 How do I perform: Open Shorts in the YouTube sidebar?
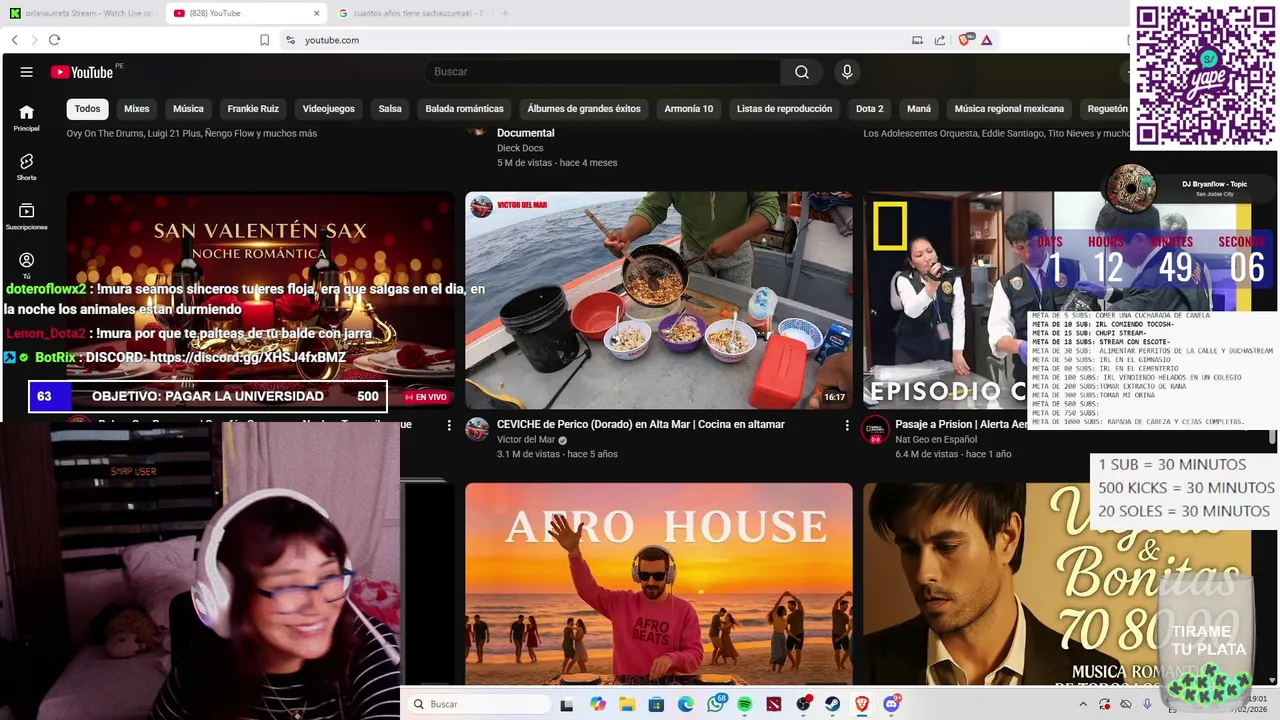point(27,167)
